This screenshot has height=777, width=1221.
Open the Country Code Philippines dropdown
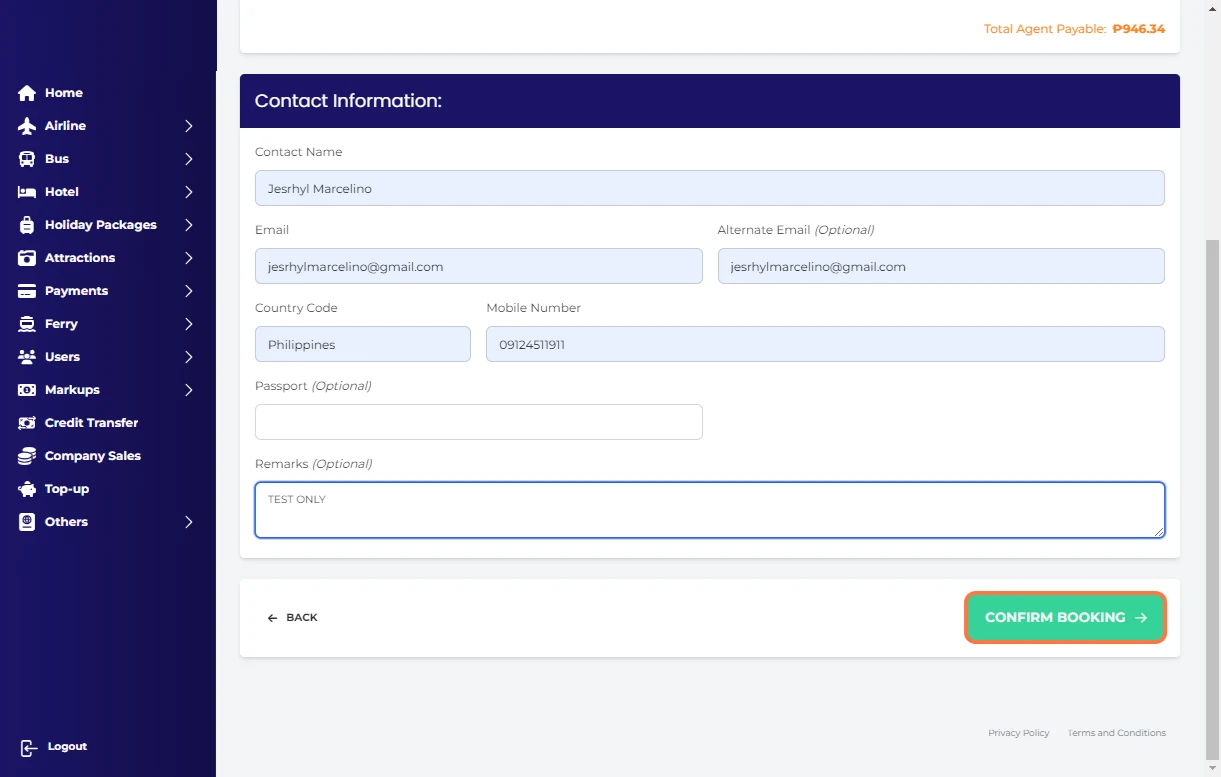[x=362, y=344]
